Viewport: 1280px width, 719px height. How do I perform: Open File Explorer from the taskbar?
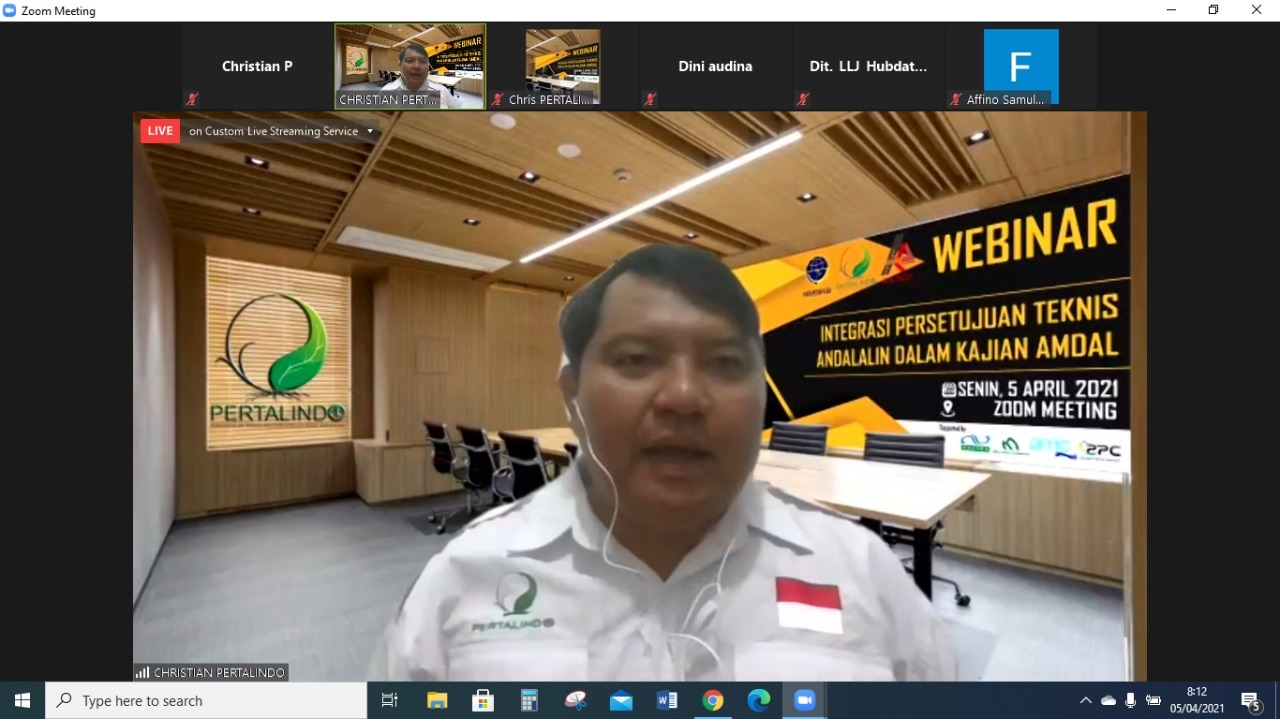coord(437,701)
